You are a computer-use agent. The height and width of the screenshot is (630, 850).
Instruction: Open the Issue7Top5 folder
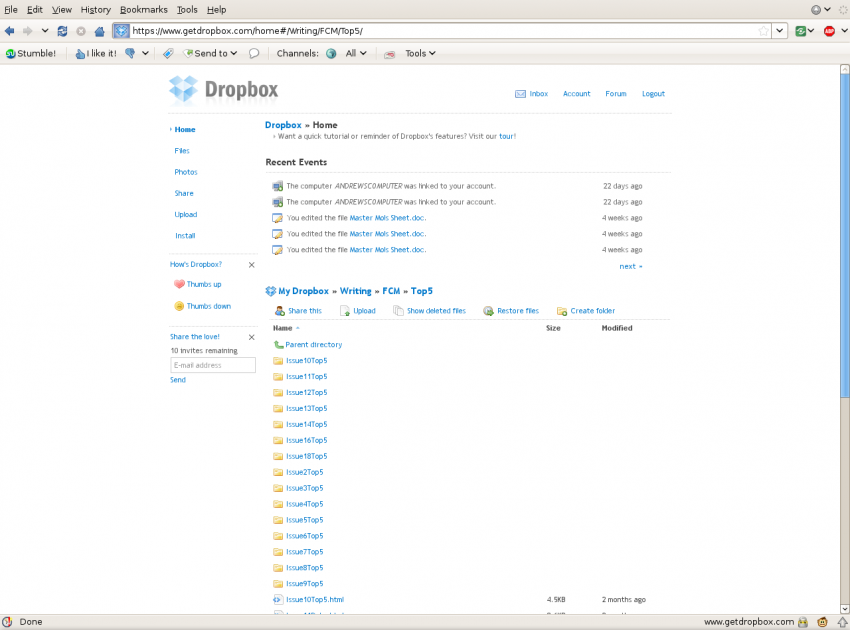(305, 552)
